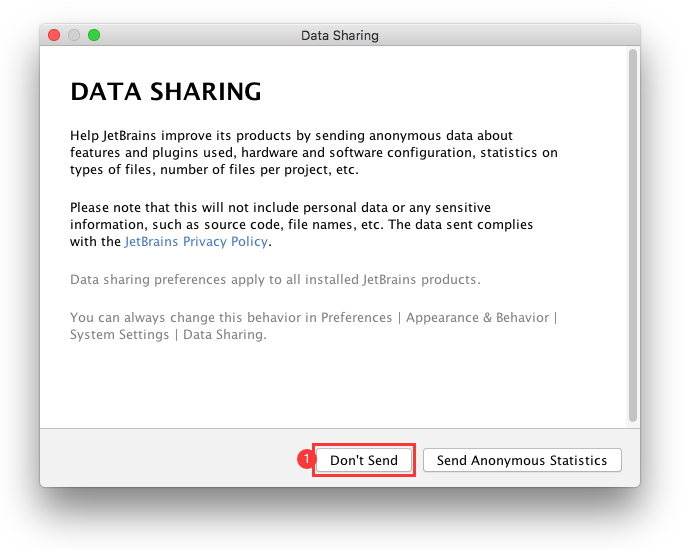Click the paragraph starting with Help JetBrains improve

[314, 152]
